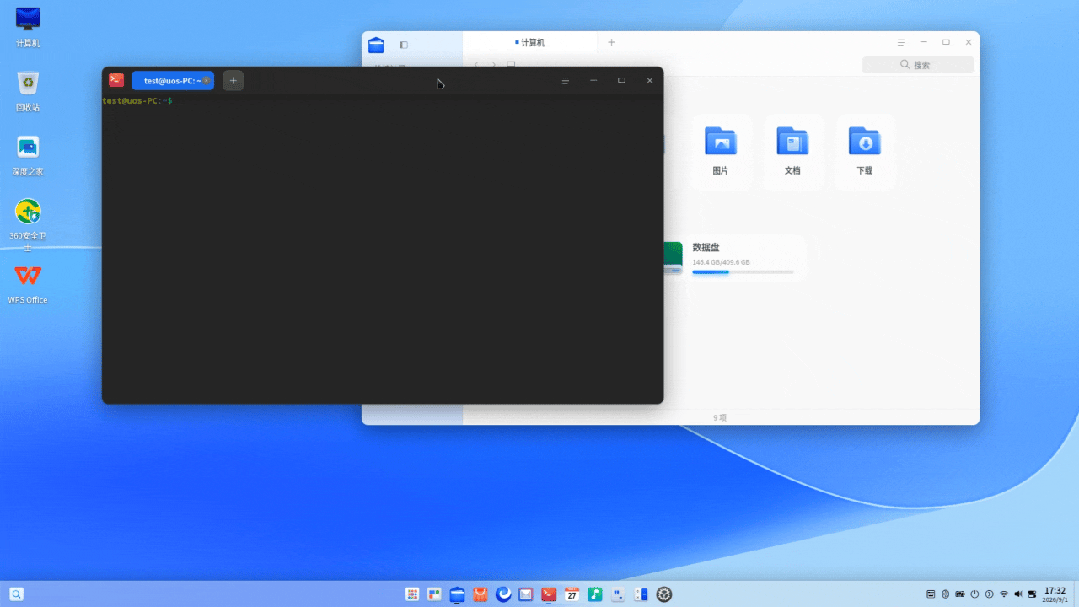Open the Wi-Fi network tray icon
Image resolution: width=1079 pixels, height=607 pixels.
pyautogui.click(x=1004, y=595)
